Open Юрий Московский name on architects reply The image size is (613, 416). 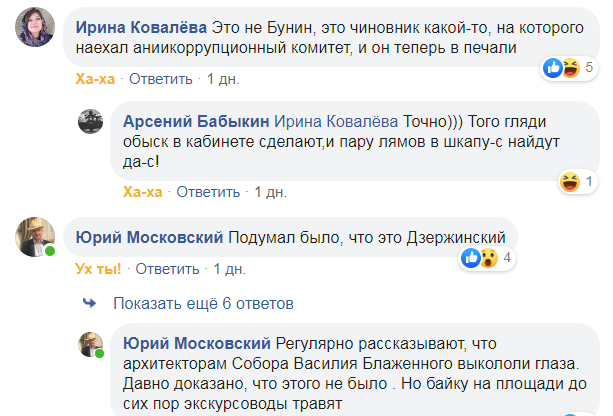tap(195, 342)
